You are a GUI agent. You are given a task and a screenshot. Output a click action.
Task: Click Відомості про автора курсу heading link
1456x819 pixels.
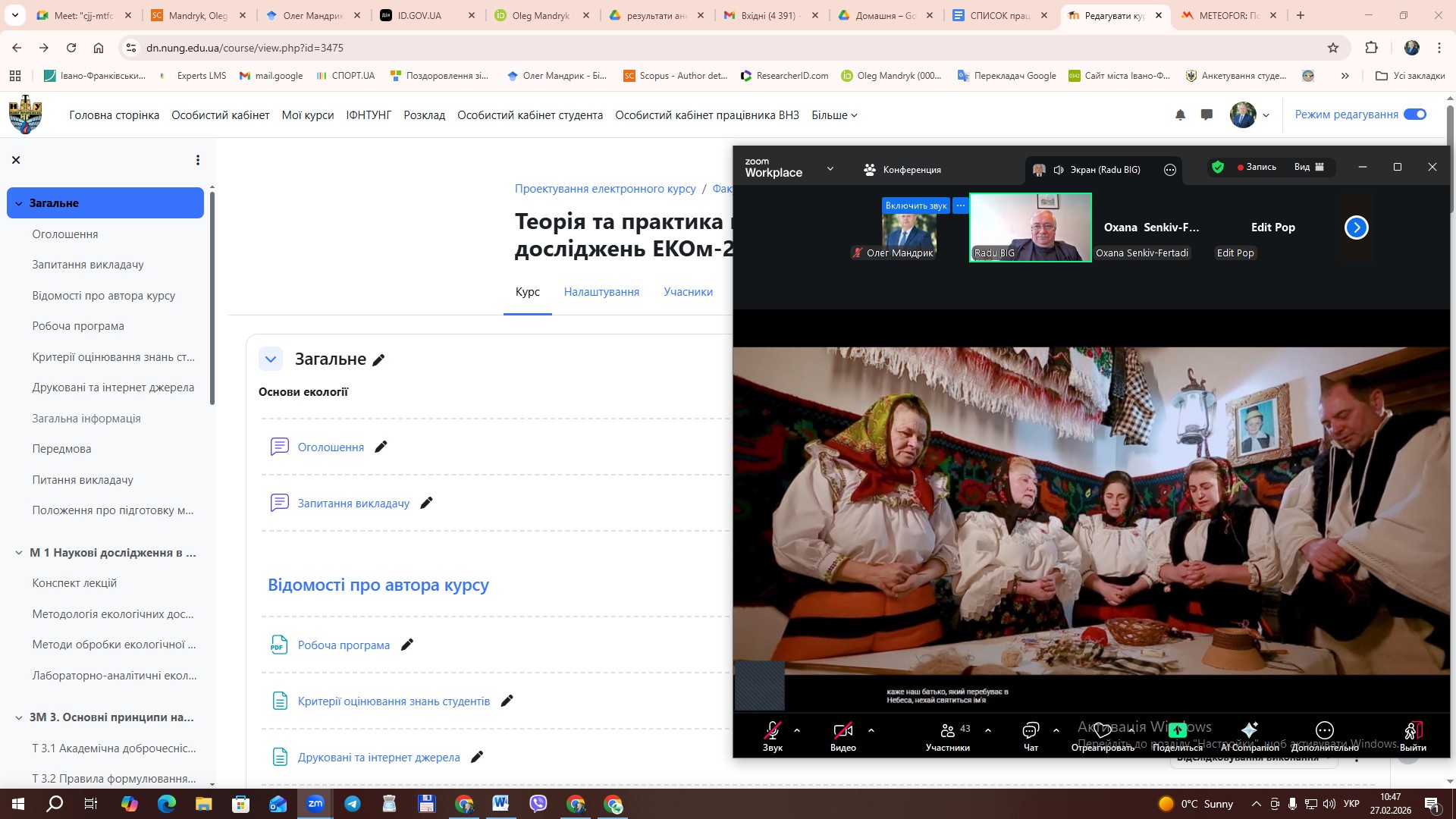378,585
